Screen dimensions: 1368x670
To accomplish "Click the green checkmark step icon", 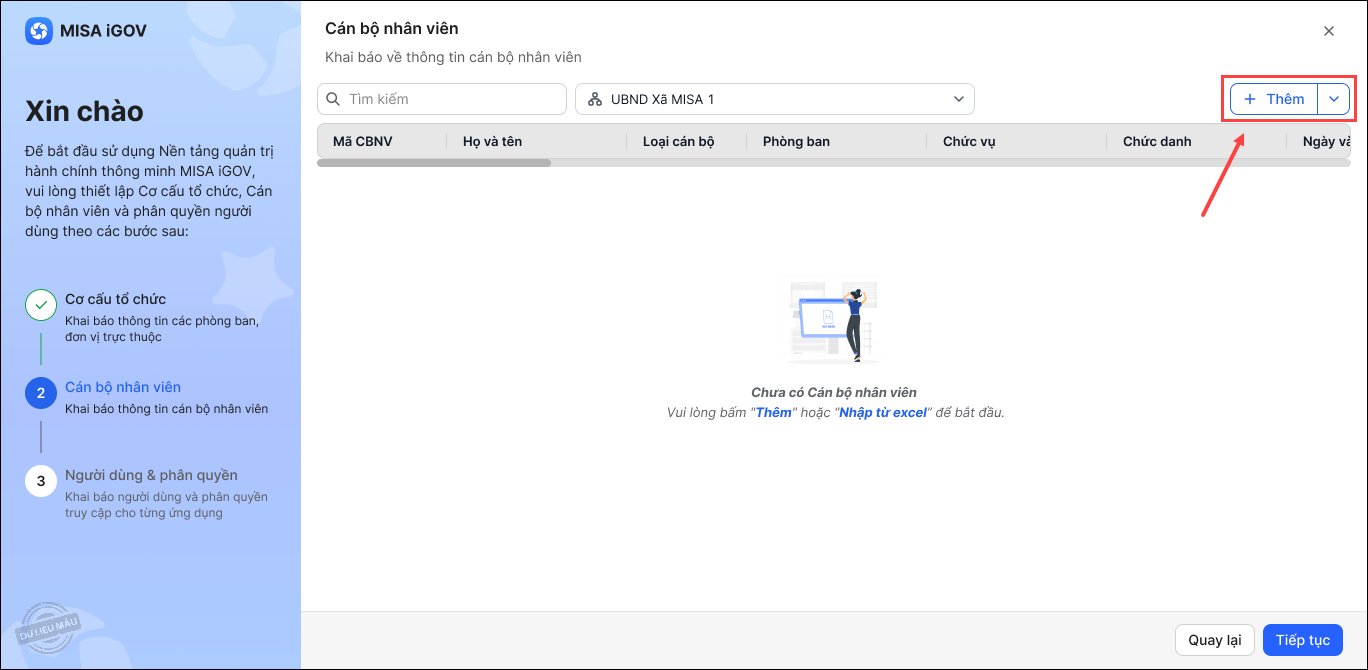I will click(41, 305).
